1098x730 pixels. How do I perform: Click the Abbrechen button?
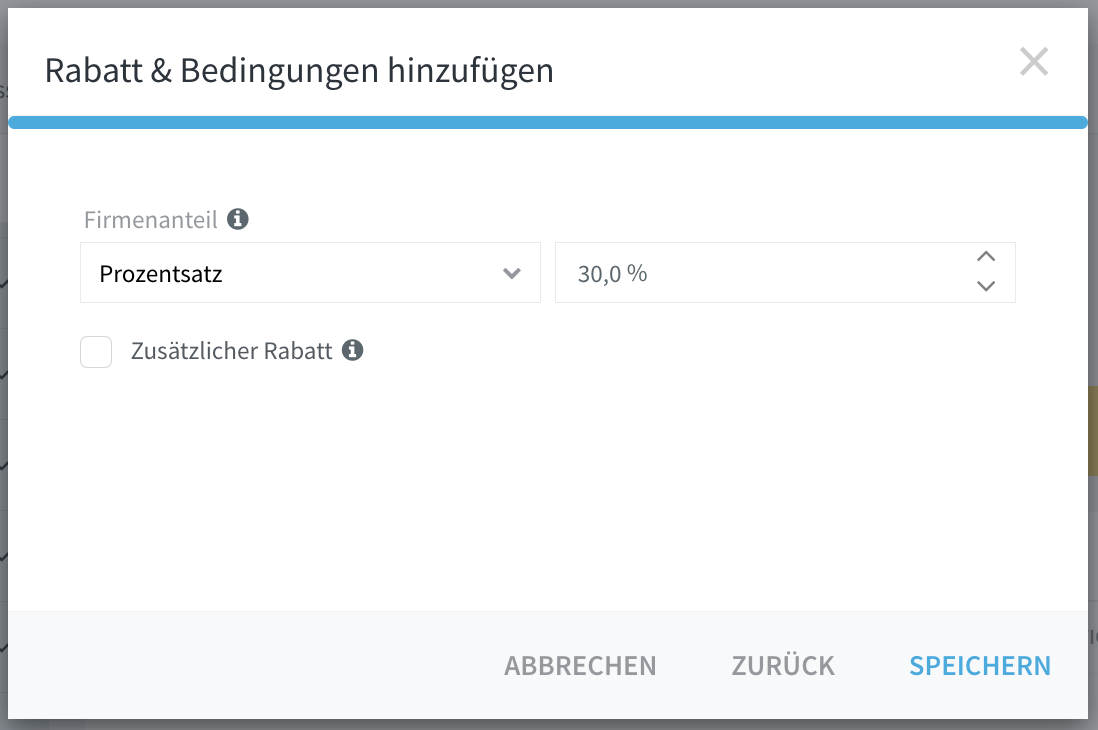[581, 666]
